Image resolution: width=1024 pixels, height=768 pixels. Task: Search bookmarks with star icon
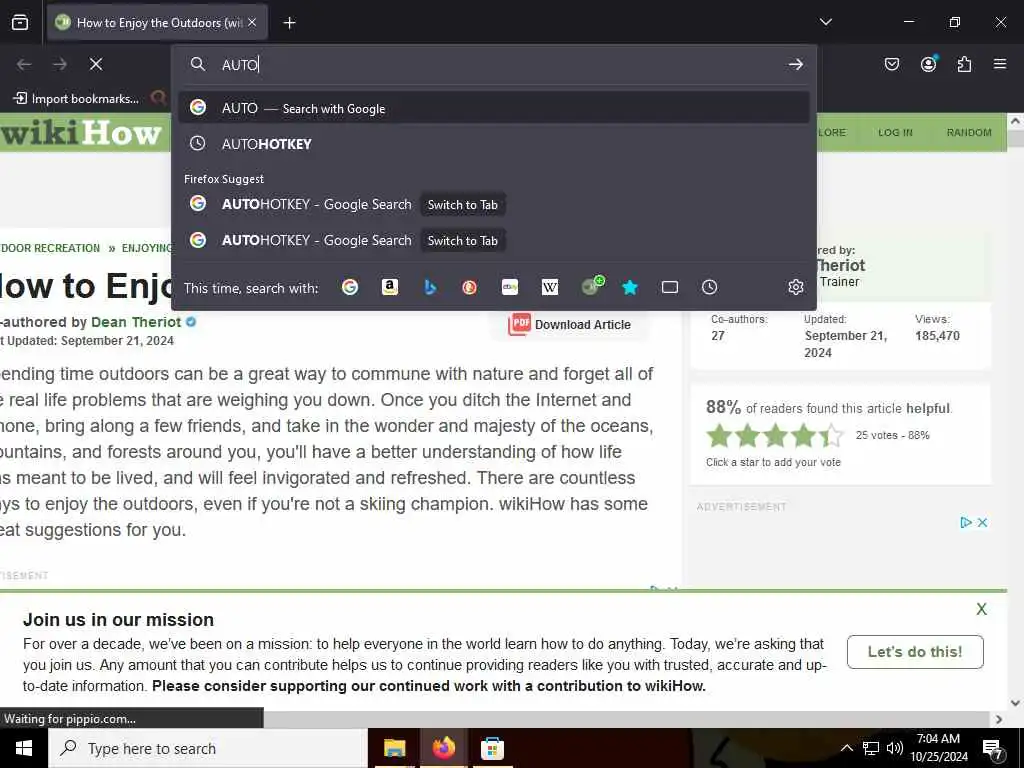click(x=630, y=287)
